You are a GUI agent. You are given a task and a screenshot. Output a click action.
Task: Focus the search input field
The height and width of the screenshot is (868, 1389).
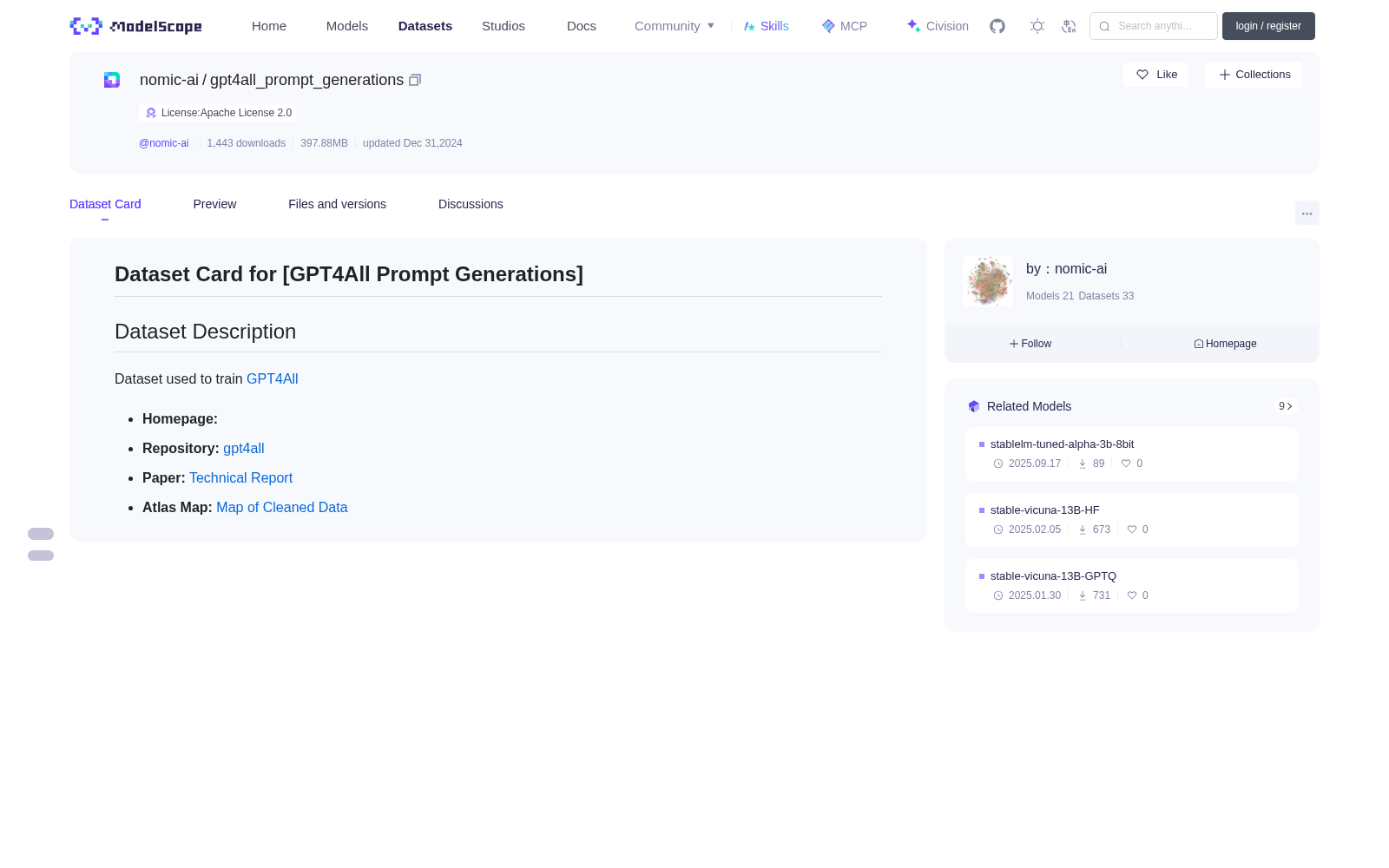(1154, 26)
